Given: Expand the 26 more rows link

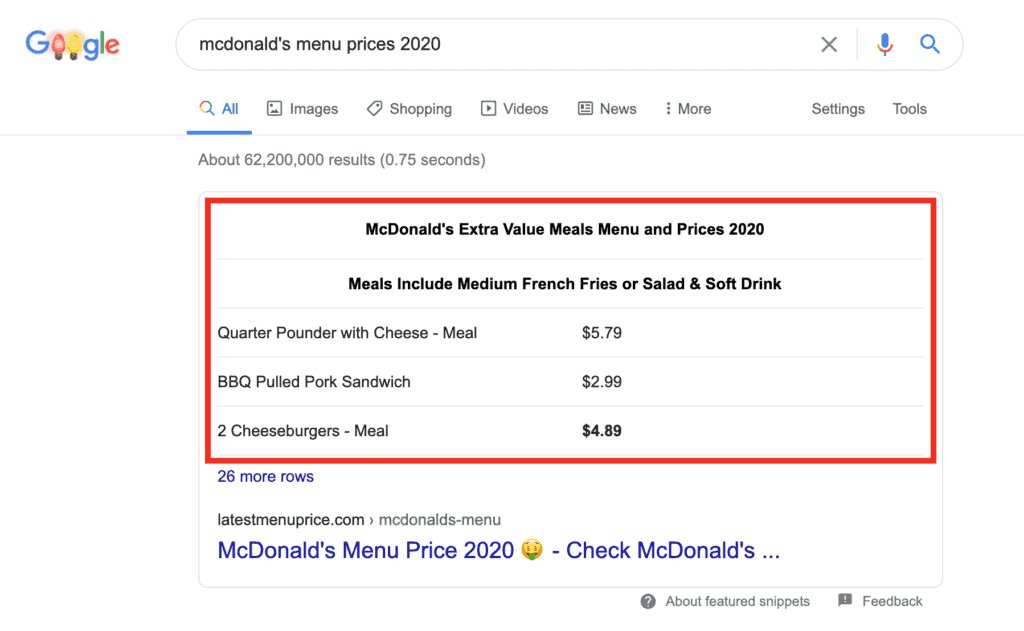Looking at the screenshot, I should click(265, 476).
